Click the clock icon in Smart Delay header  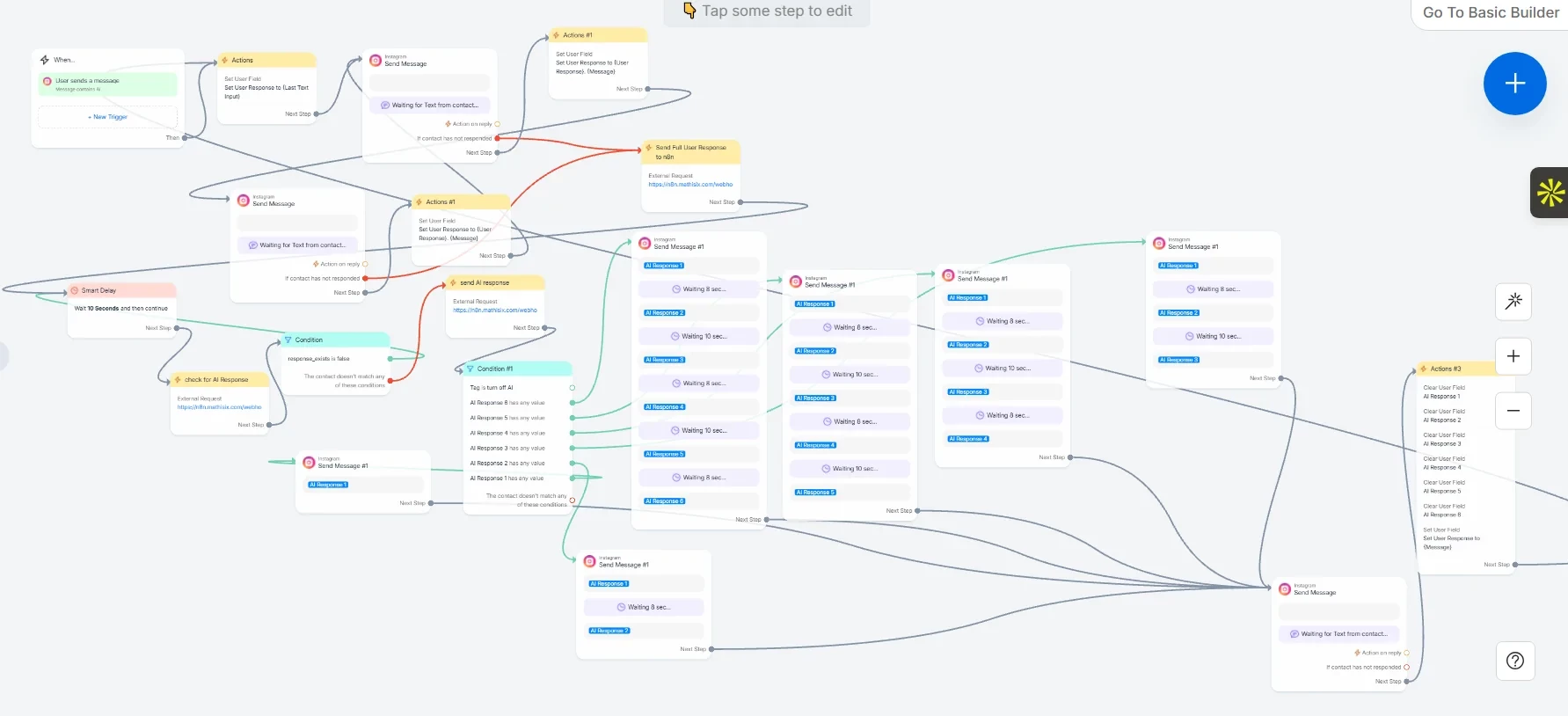(74, 290)
